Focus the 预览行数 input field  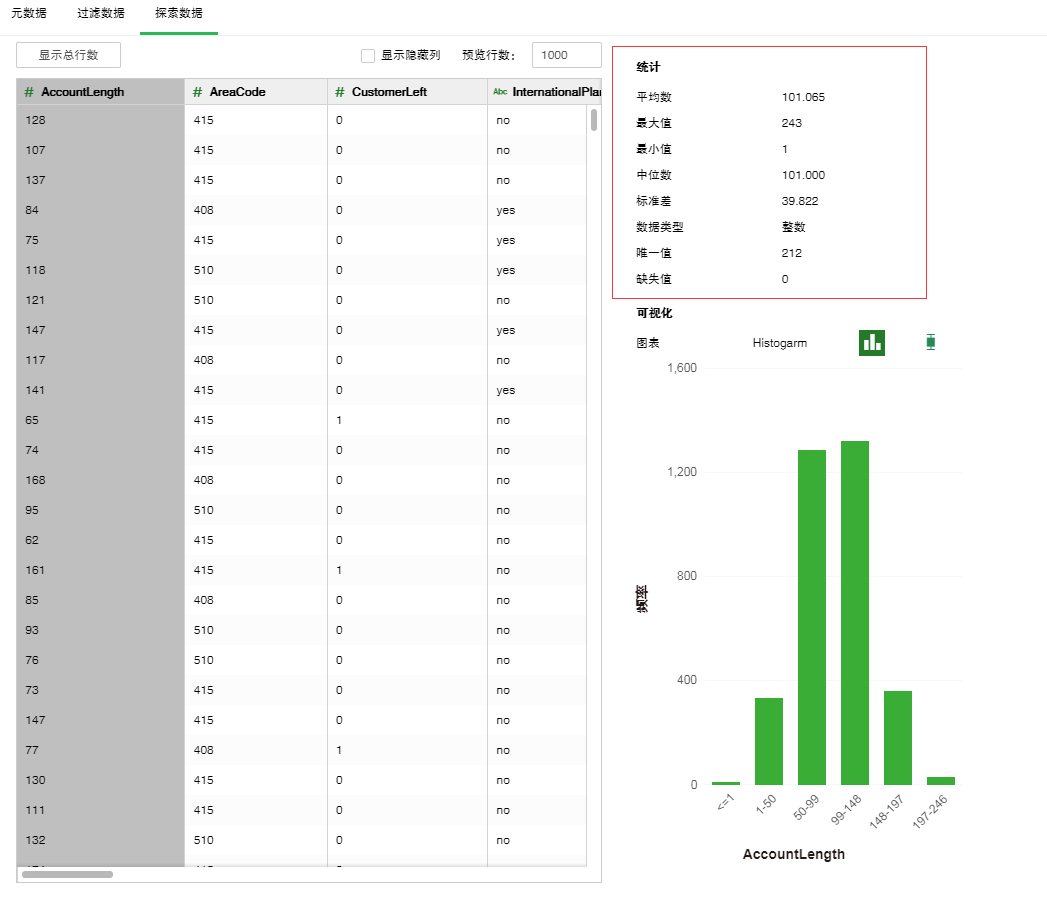coord(566,56)
